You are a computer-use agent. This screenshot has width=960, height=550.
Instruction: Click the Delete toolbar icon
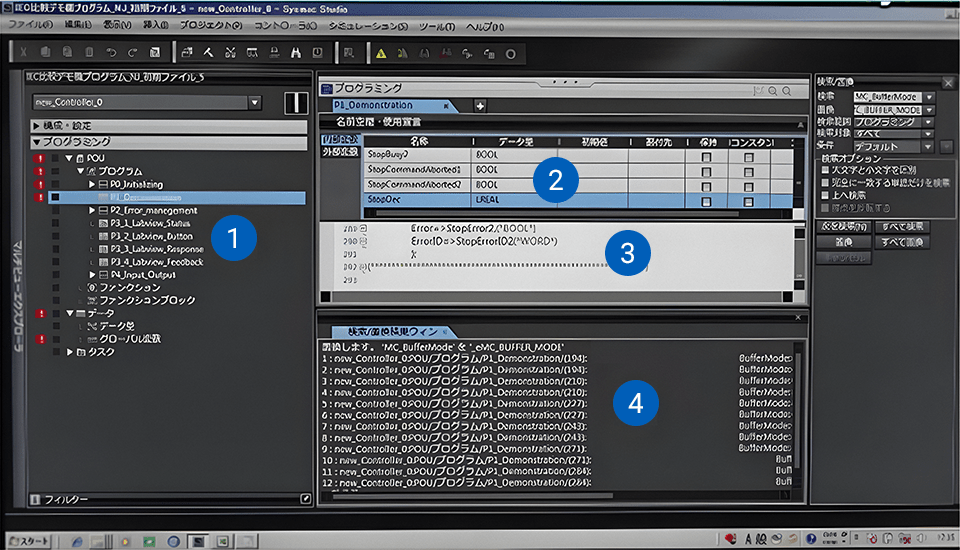89,52
